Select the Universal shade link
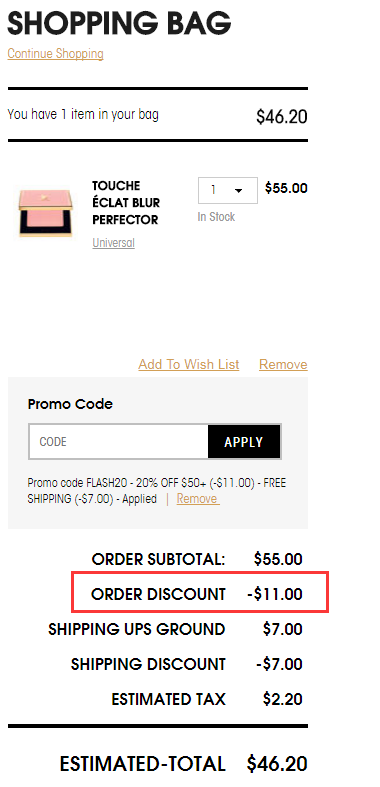380x787 pixels. click(113, 243)
